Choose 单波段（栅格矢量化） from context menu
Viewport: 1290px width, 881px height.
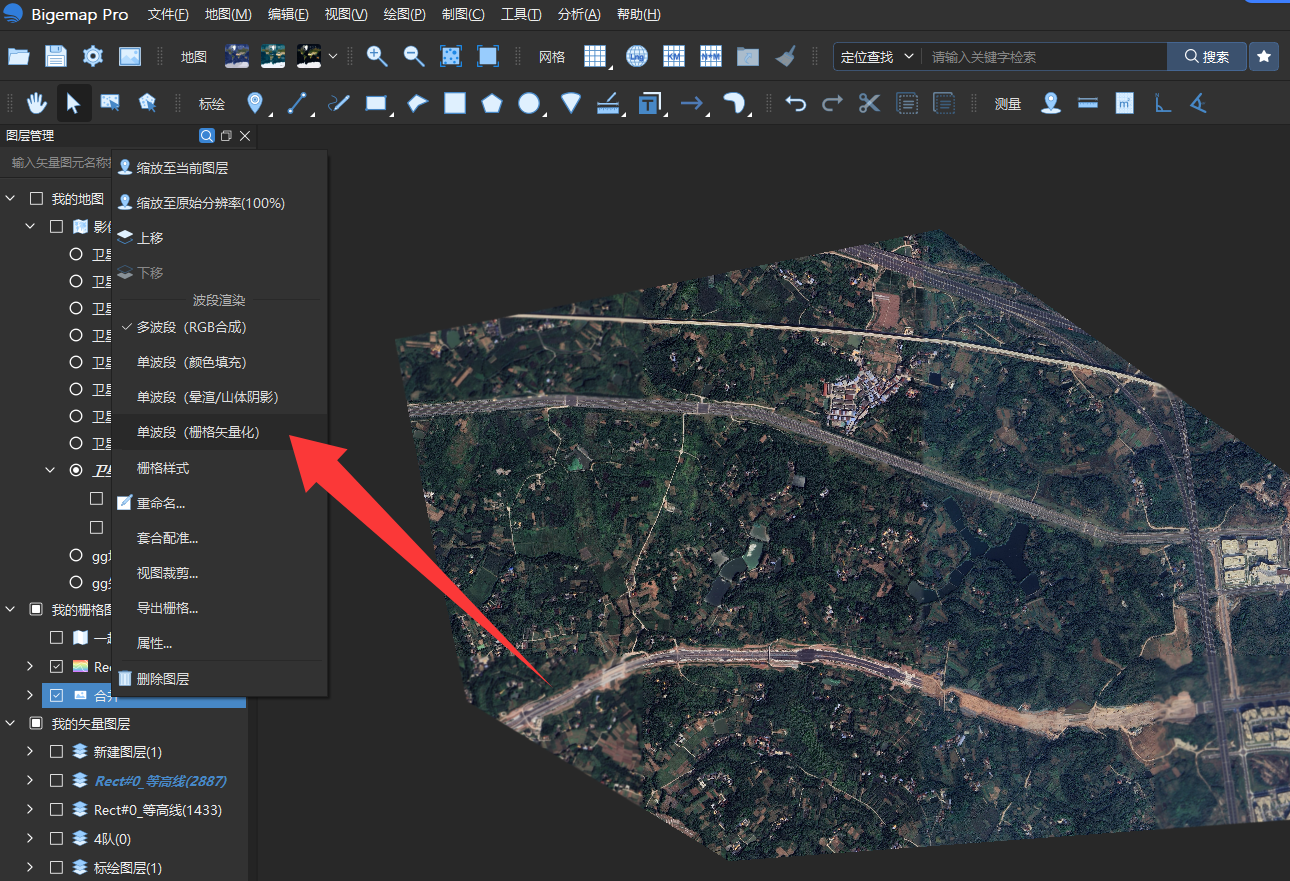[199, 432]
